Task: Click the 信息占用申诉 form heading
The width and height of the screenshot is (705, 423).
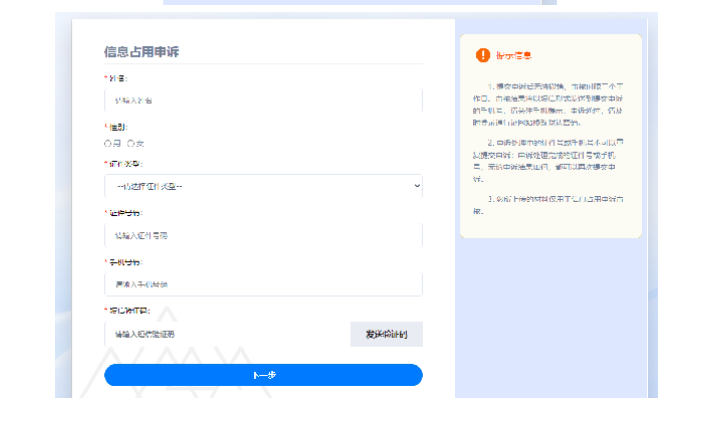Action: (142, 52)
